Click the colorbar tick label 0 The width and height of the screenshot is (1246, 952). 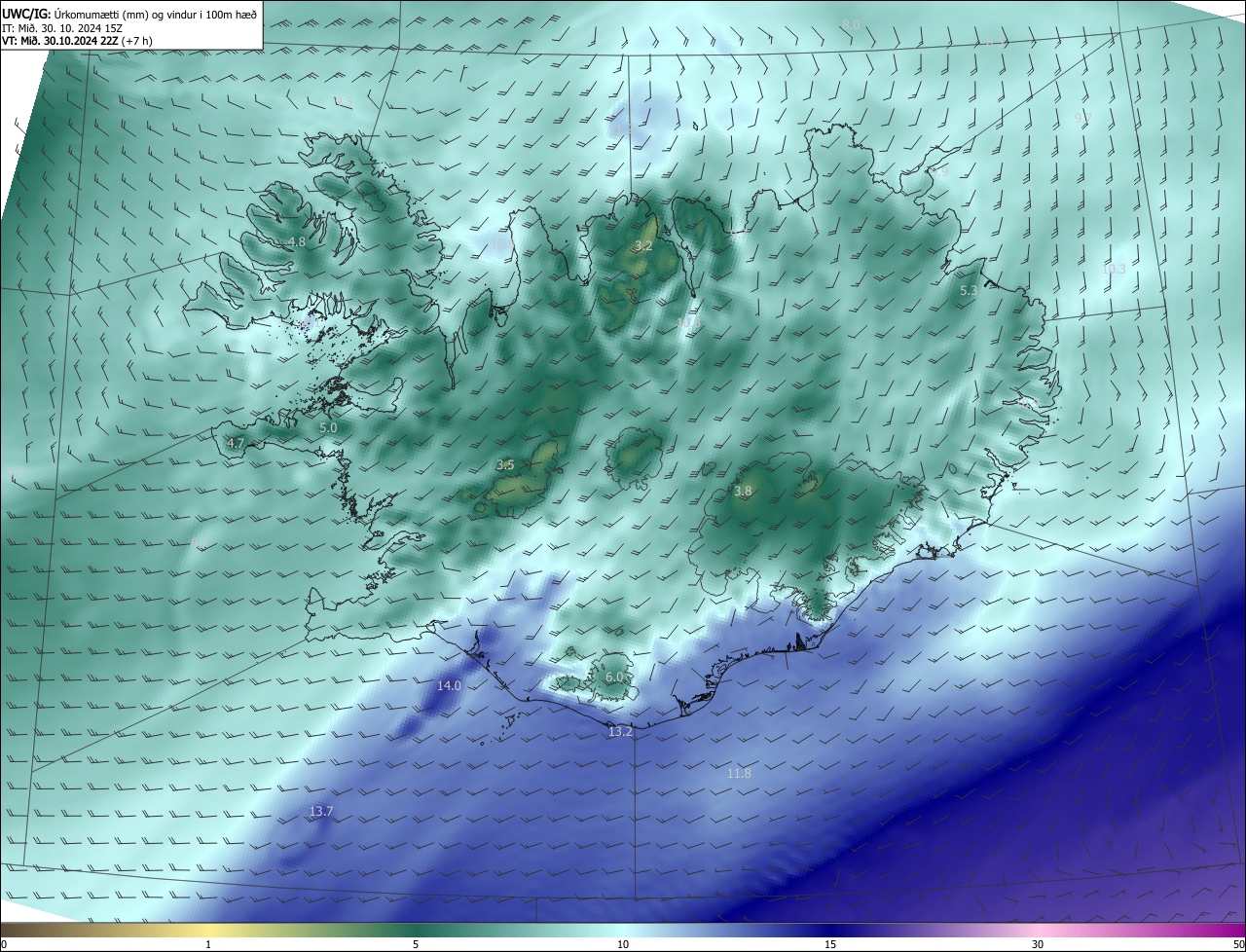[4, 944]
